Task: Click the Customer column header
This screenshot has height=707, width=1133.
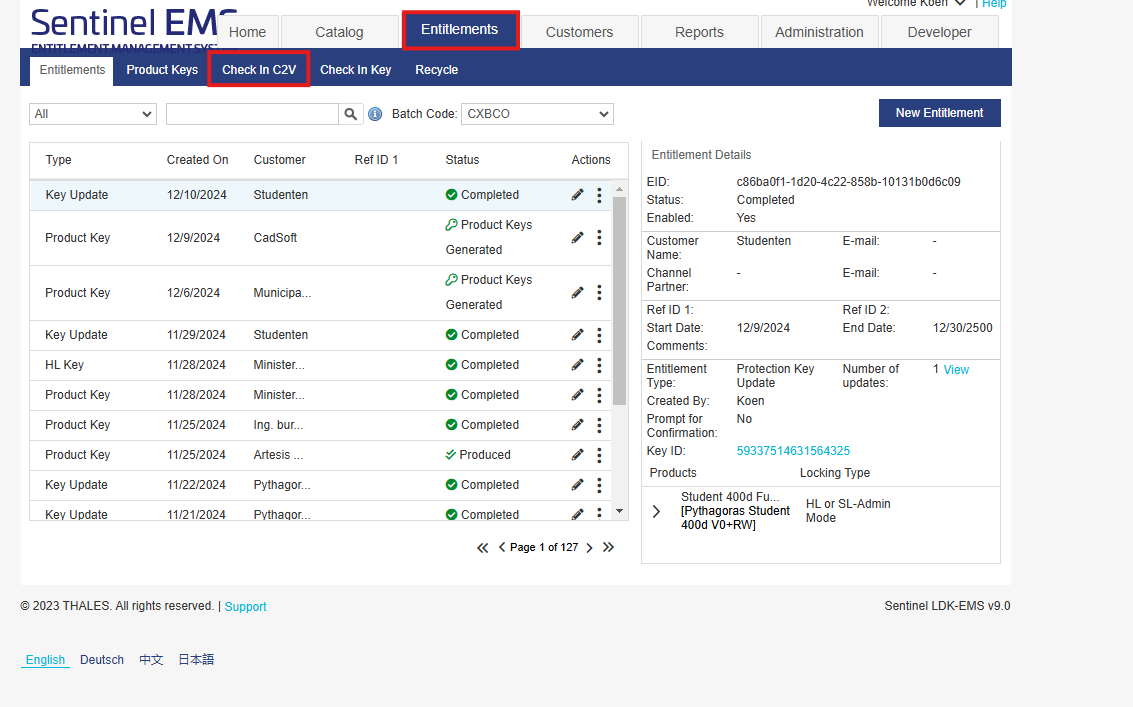Action: pyautogui.click(x=280, y=160)
